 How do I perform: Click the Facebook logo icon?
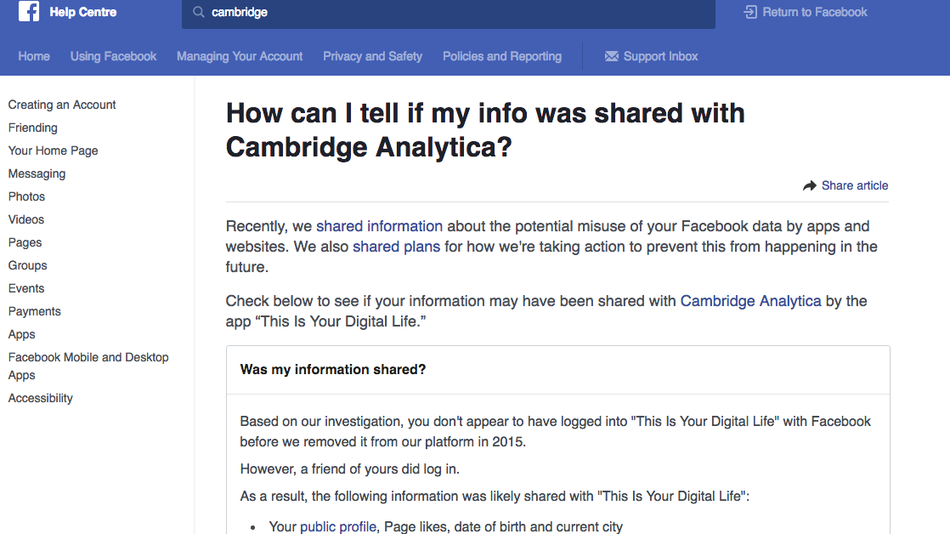[28, 11]
